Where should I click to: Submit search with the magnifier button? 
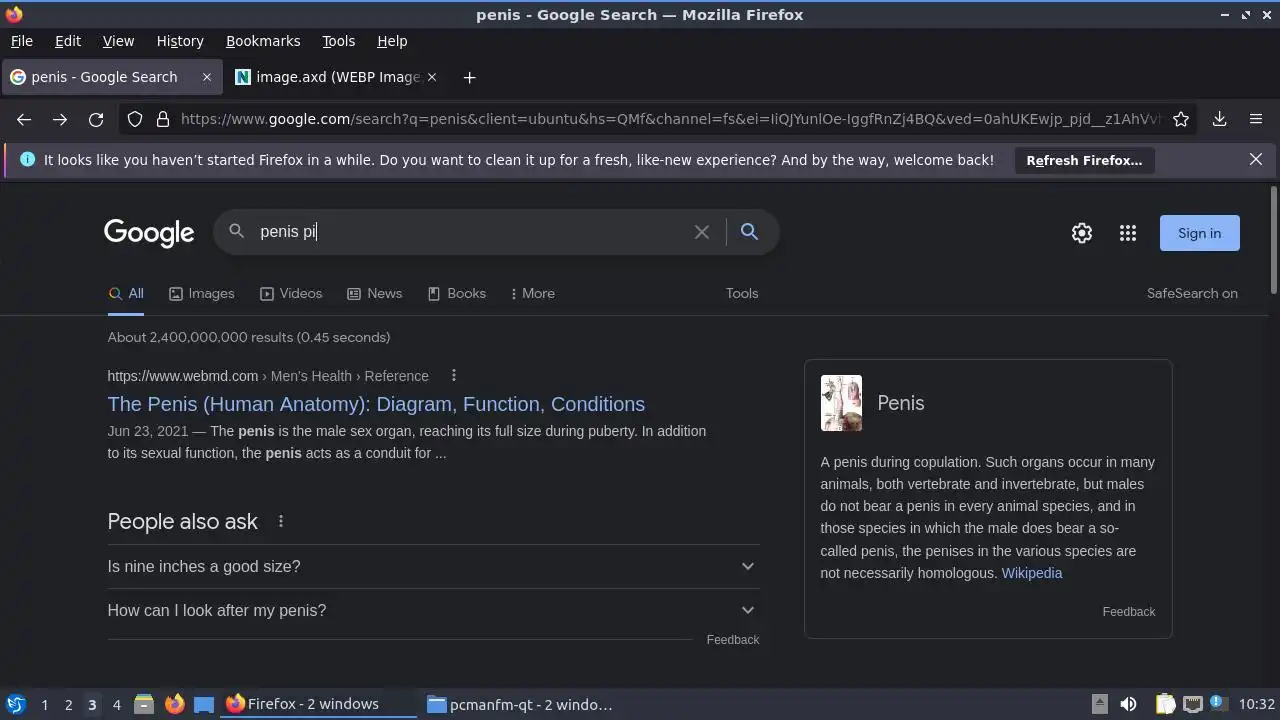(749, 232)
